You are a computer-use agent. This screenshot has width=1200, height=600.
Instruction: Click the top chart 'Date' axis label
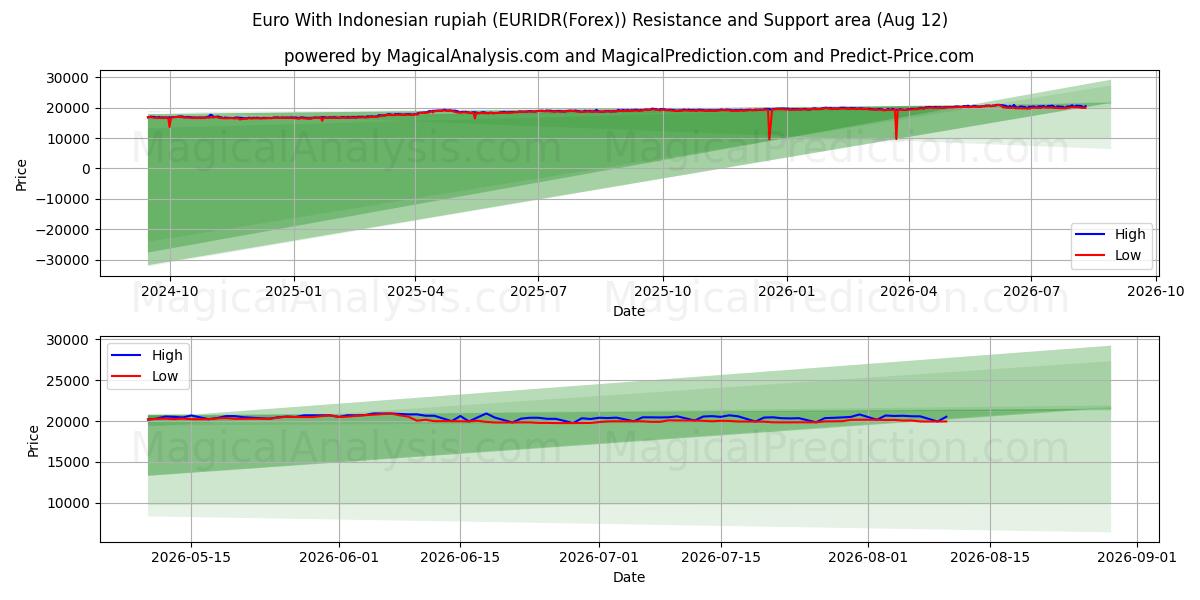point(629,311)
